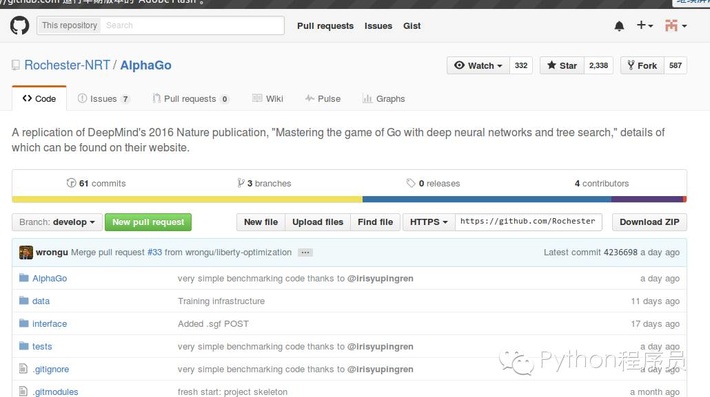This screenshot has height=397, width=710.
Task: Open @irisyupingren mention in tests row
Action: coord(380,346)
